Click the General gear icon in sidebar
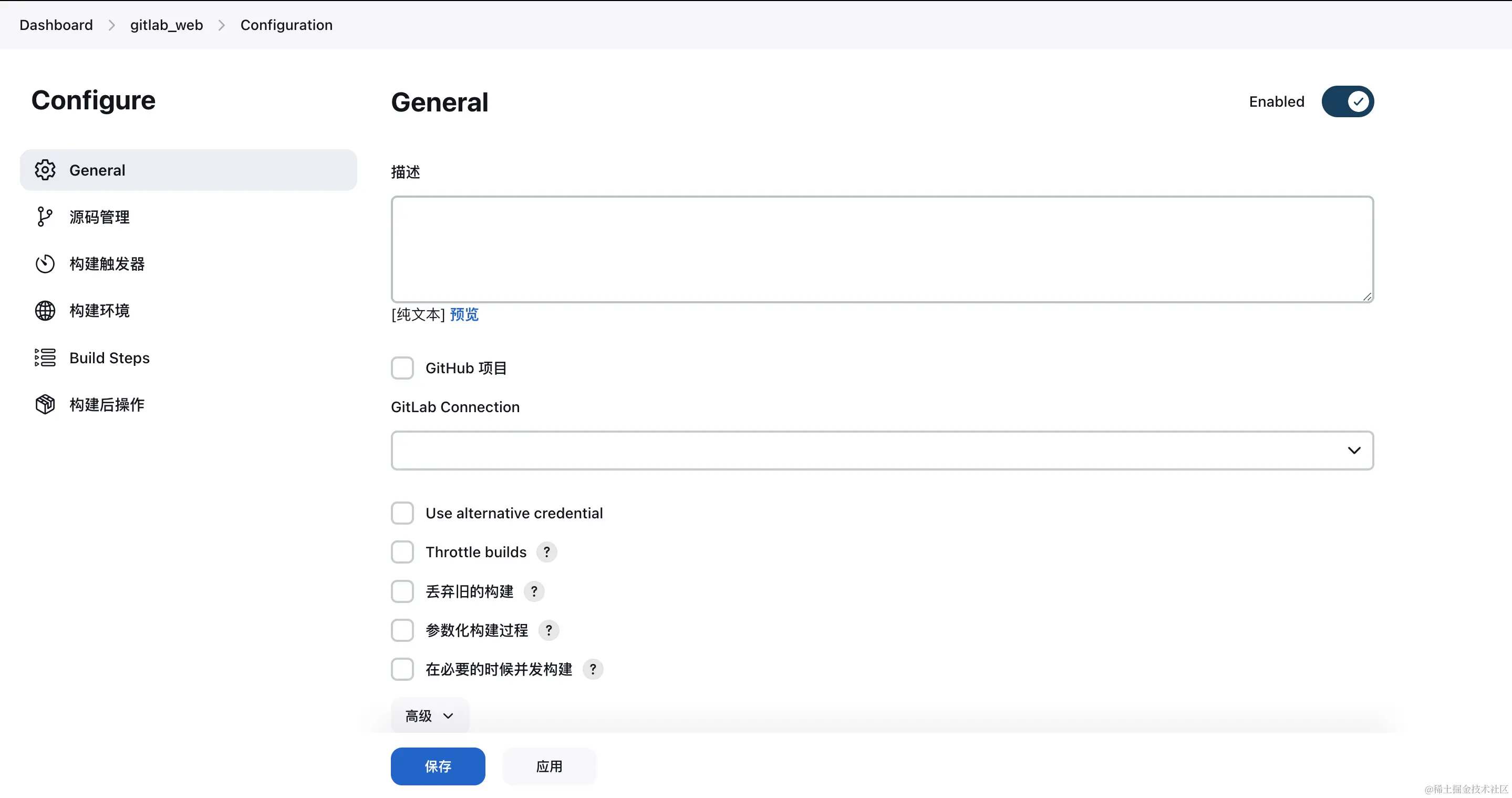Image resolution: width=1512 pixels, height=798 pixels. [x=45, y=170]
